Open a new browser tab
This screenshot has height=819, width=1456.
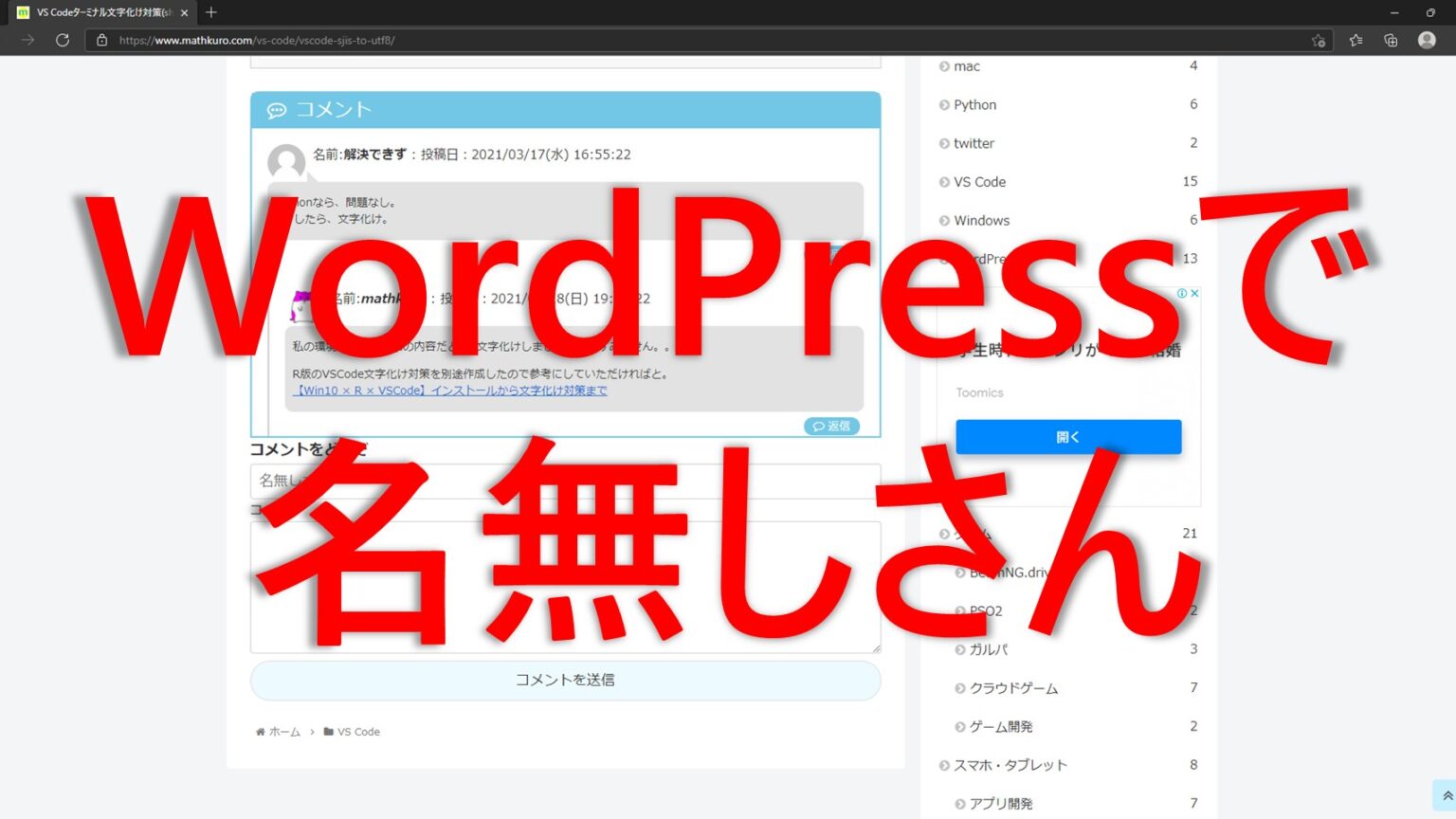click(x=210, y=12)
